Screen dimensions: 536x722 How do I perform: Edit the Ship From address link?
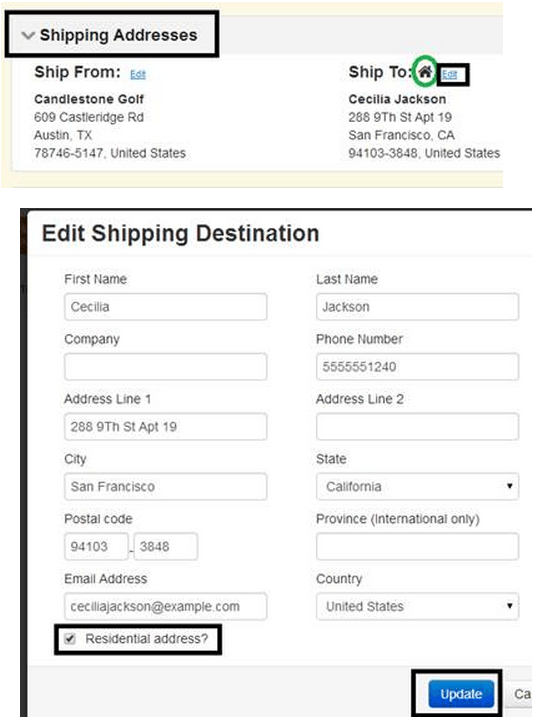point(138,75)
